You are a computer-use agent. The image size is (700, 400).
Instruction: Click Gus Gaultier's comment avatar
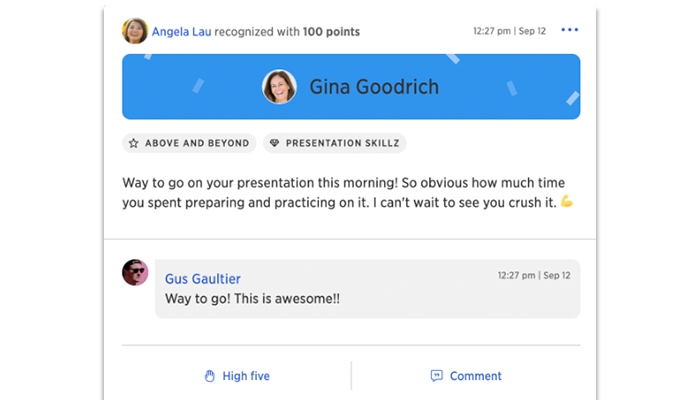click(x=135, y=272)
